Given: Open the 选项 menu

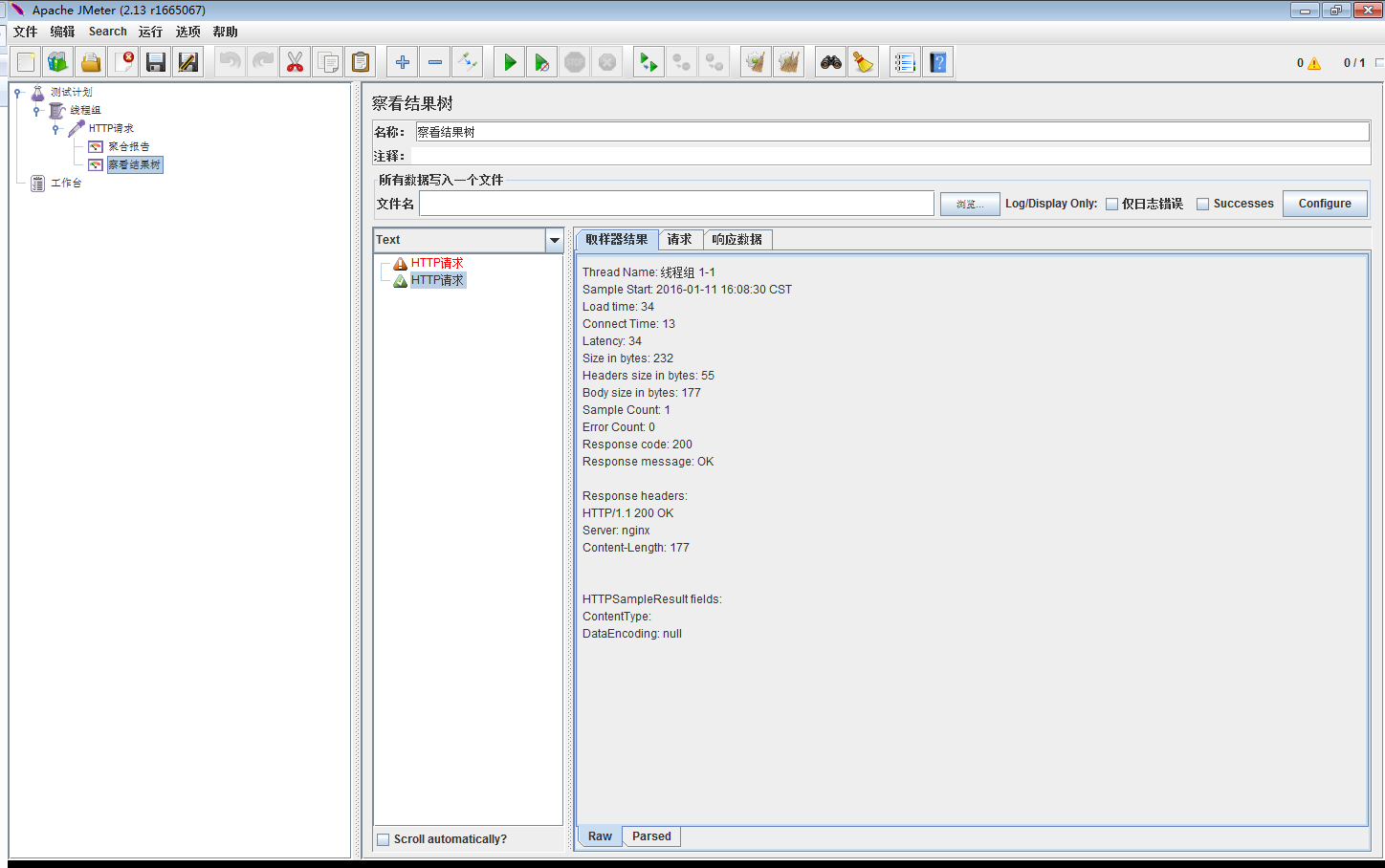Looking at the screenshot, I should coord(188,32).
